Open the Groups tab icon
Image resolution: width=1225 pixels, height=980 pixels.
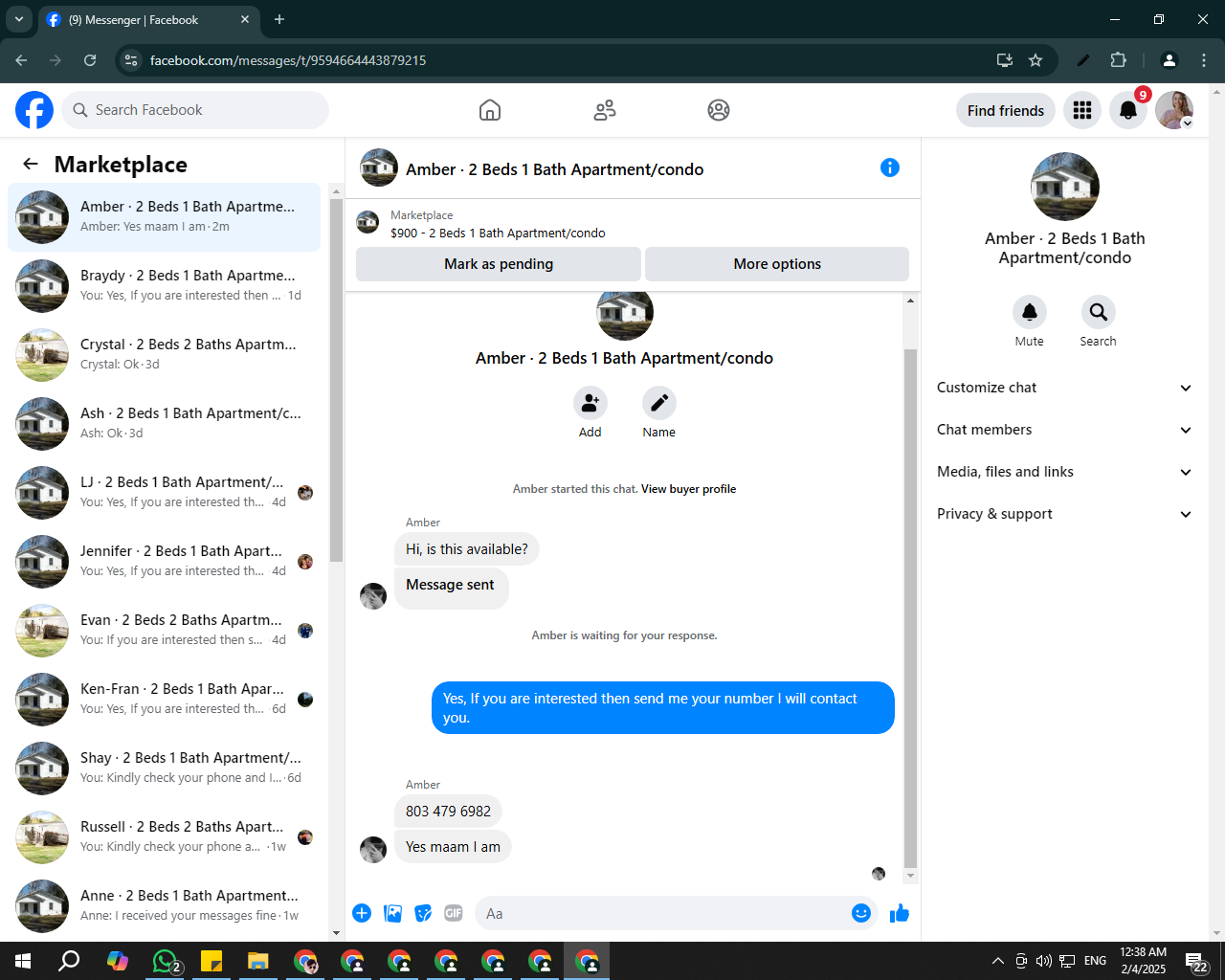point(719,110)
